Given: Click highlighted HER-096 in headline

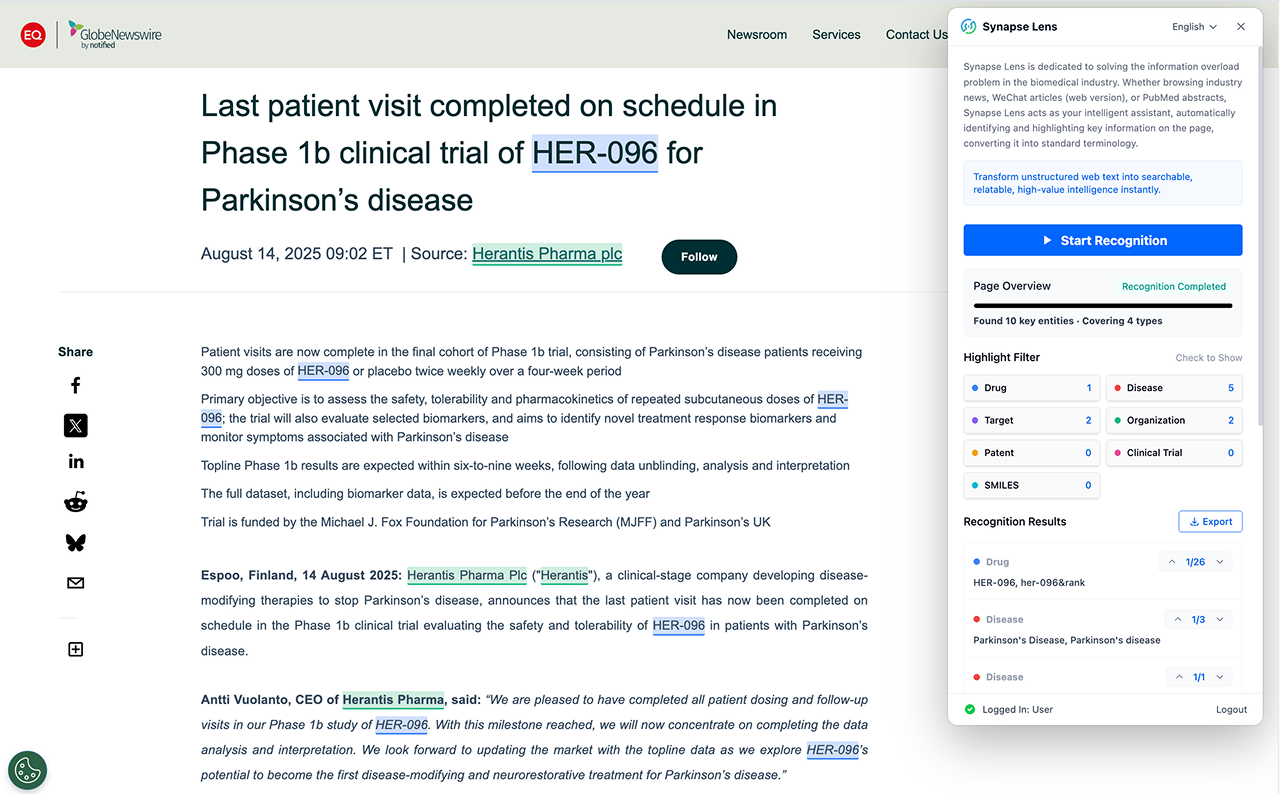Looking at the screenshot, I should pos(595,153).
